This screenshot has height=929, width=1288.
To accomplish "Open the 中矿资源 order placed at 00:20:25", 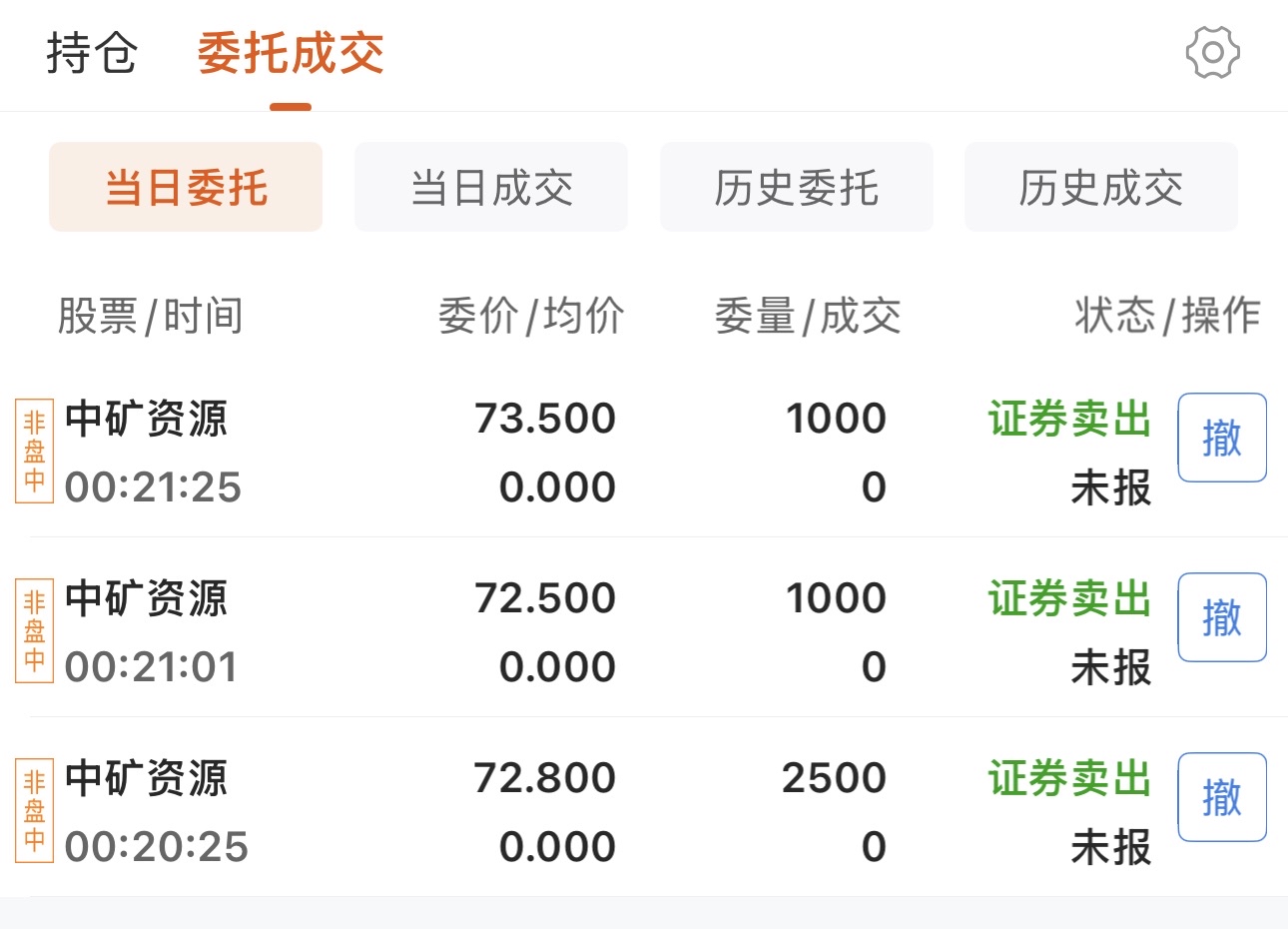I will click(147, 779).
